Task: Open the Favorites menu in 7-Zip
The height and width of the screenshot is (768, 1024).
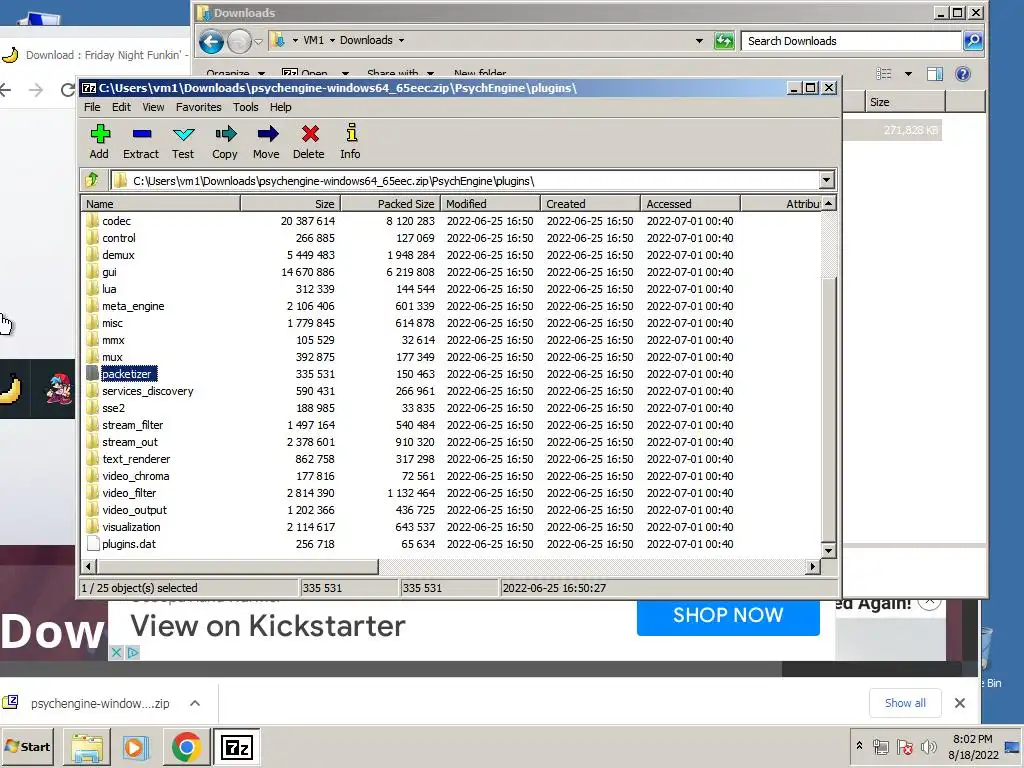Action: point(199,107)
